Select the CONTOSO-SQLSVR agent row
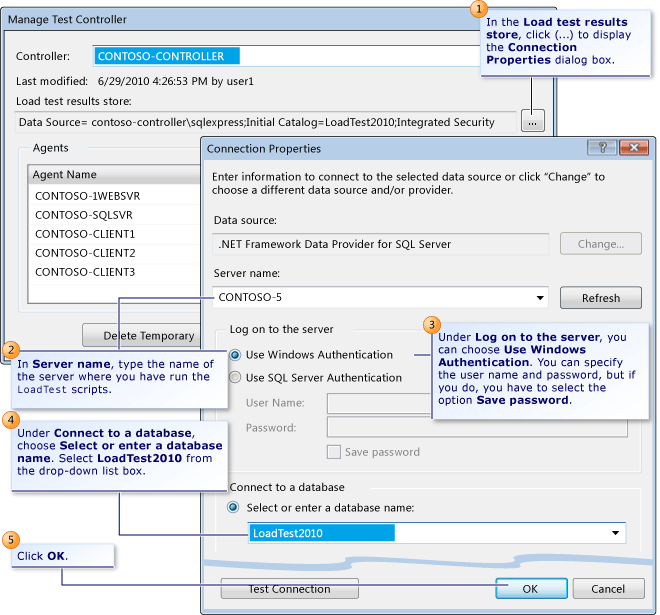The image size is (660, 615). coord(114,215)
